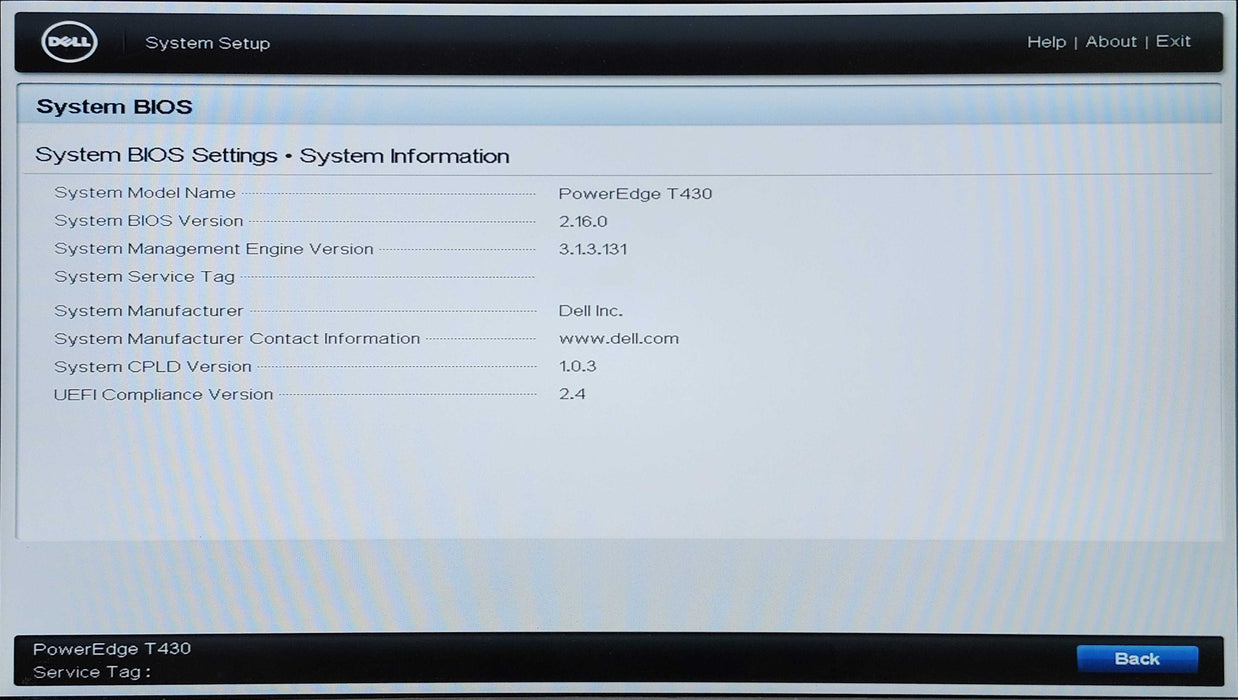Click the www.dell.com value
The width and height of the screenshot is (1238, 700).
coord(619,339)
